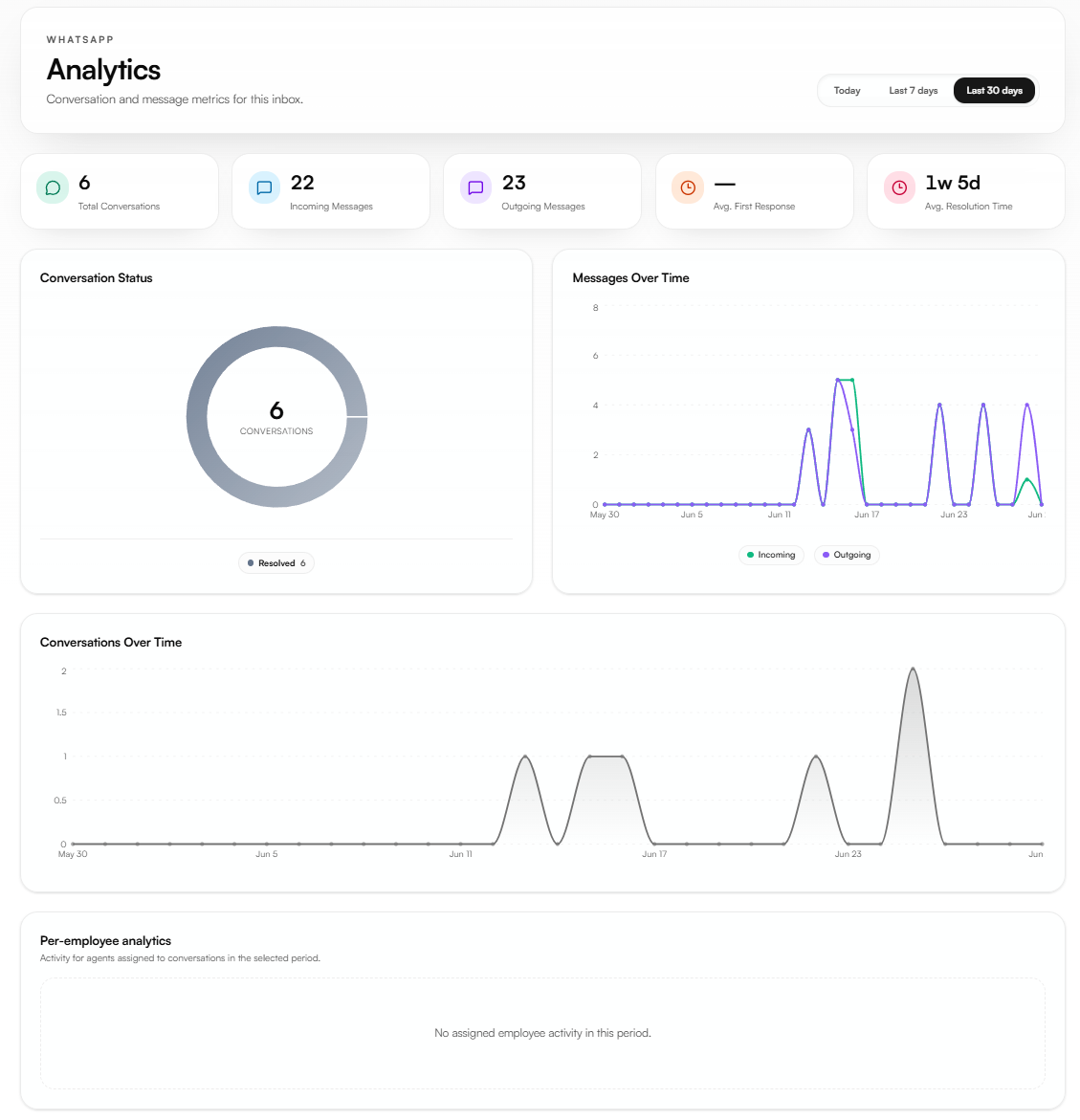1080x1120 pixels.
Task: Click the orange Avg. First Response clock icon
Action: point(688,187)
